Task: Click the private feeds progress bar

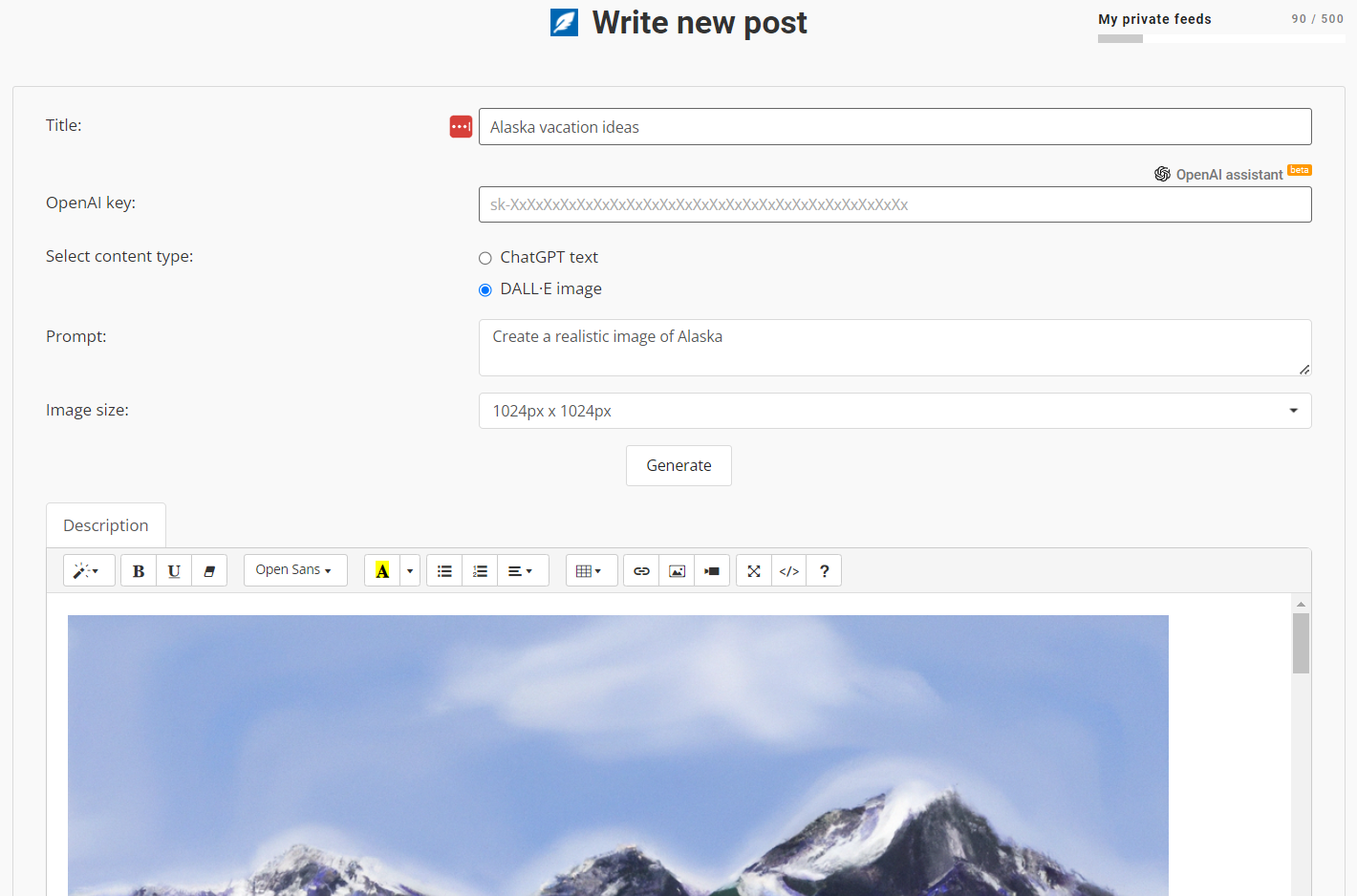Action: coord(1221,39)
